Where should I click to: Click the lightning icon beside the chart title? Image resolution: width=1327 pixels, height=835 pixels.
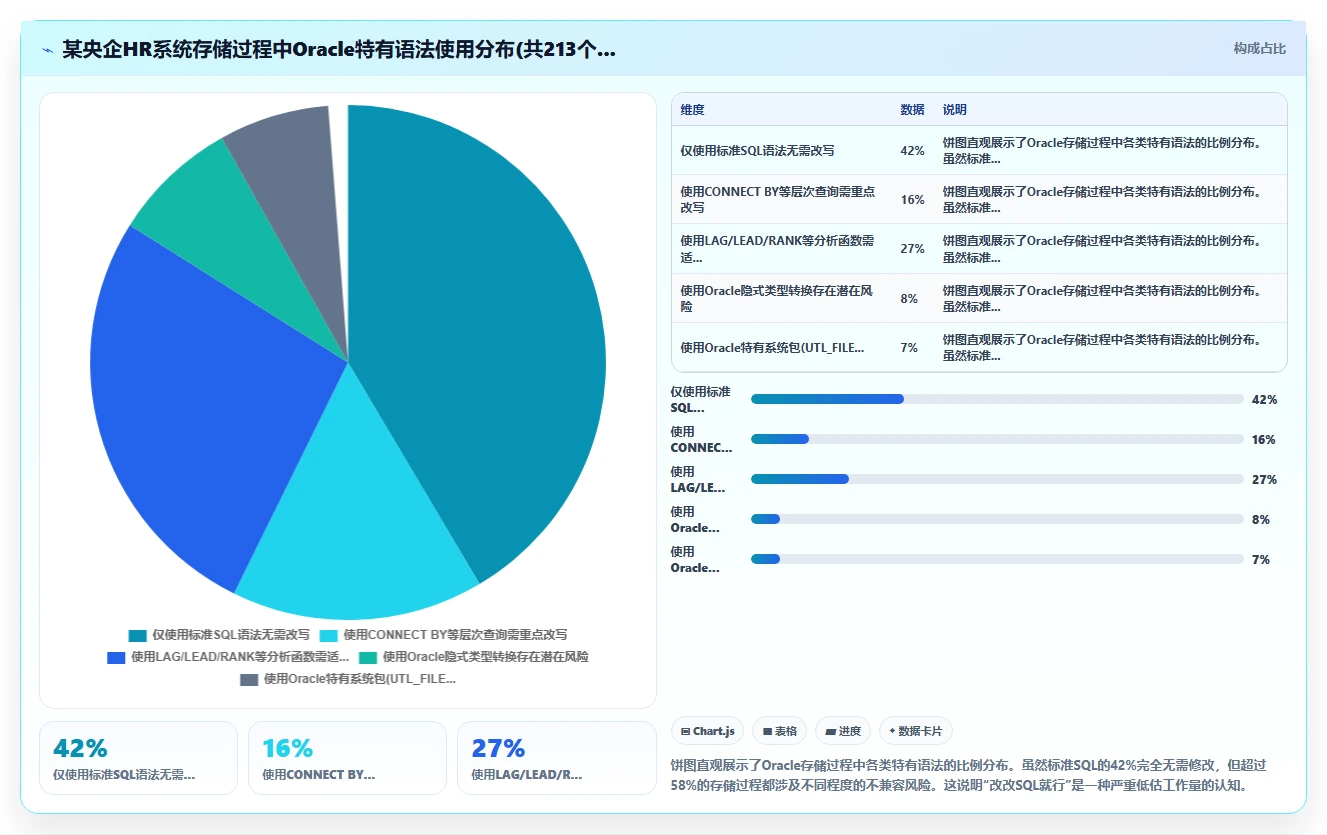[48, 50]
